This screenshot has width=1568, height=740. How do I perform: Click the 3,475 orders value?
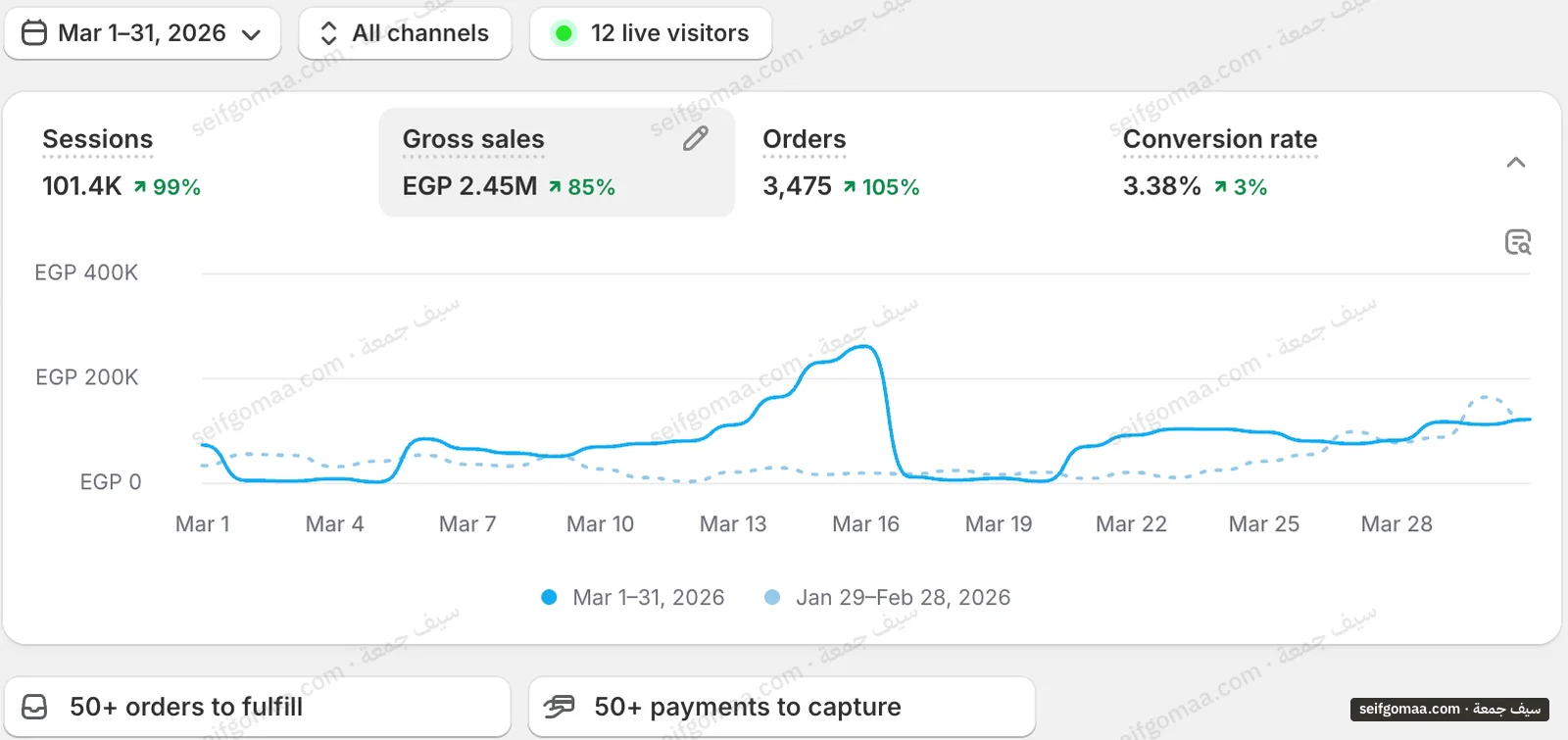click(x=797, y=186)
